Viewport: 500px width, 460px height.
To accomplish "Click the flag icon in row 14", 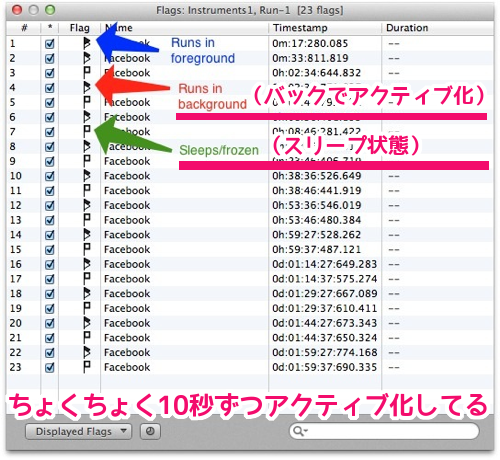I will (87, 235).
